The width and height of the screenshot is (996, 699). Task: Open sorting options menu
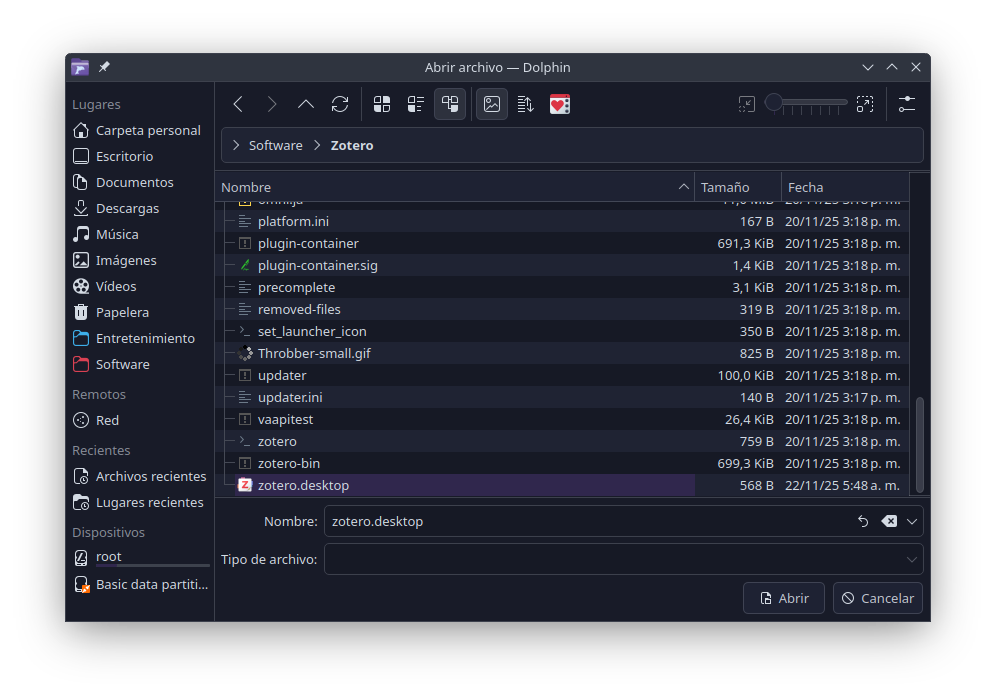pyautogui.click(x=525, y=104)
